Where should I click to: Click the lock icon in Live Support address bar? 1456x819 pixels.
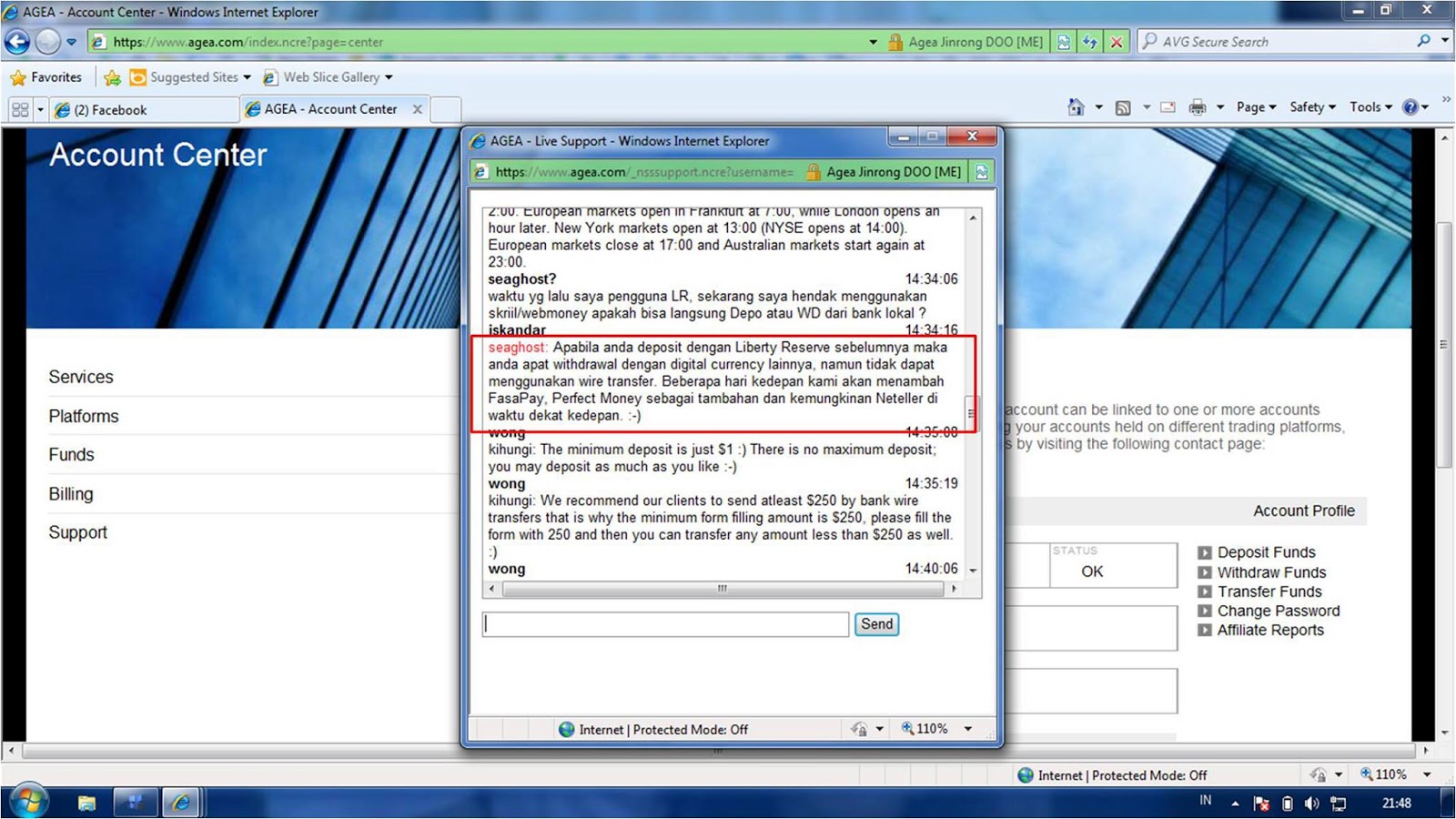tap(813, 172)
